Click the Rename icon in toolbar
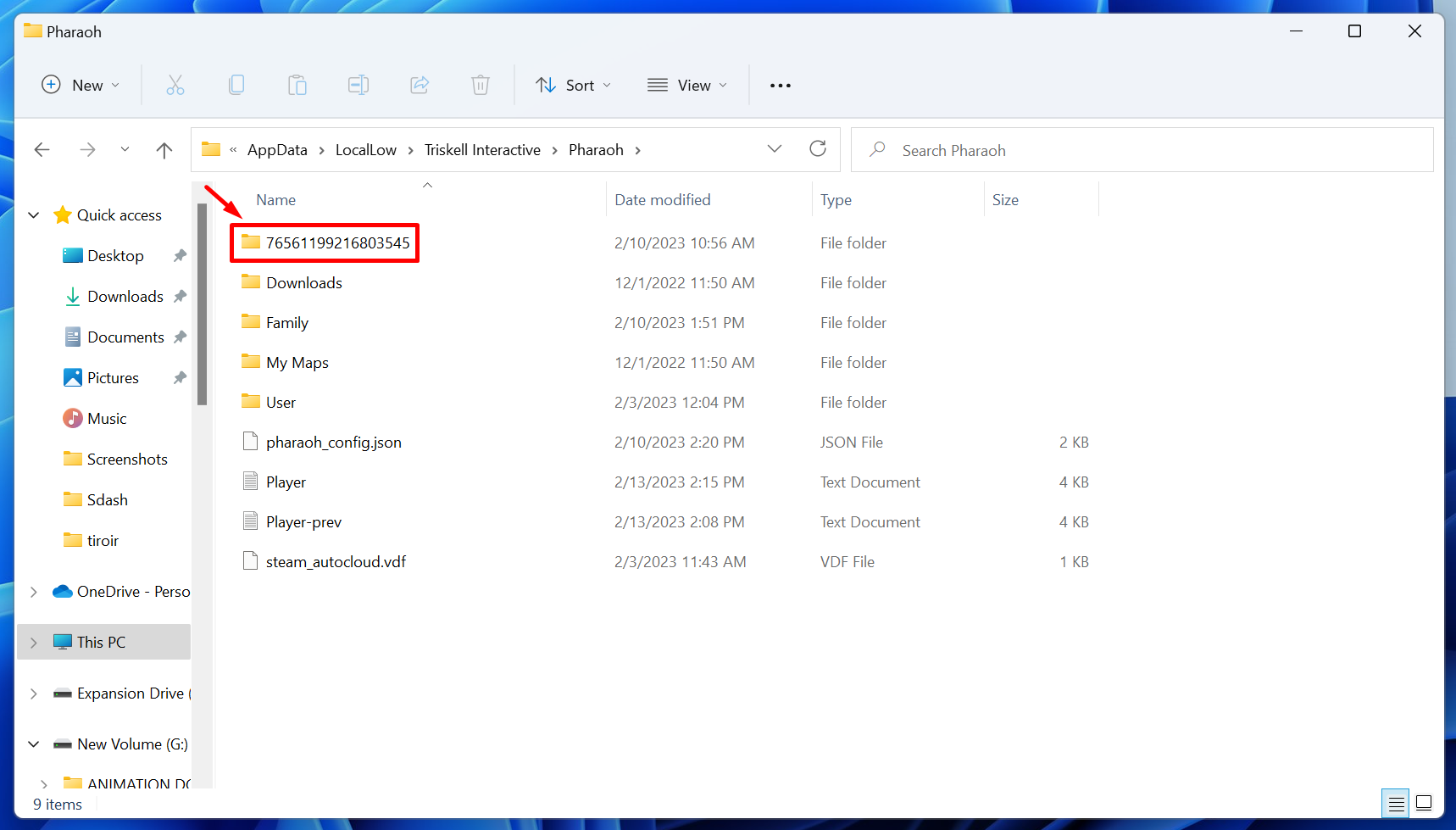 point(358,85)
